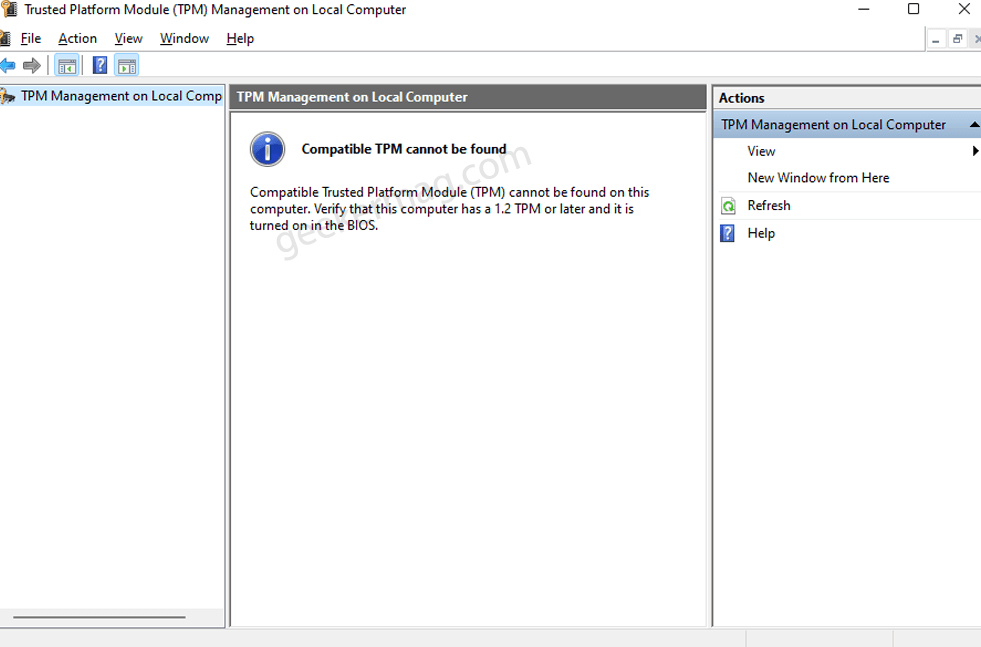The image size is (981, 647).
Task: Click the console tree horizontal scrollbar
Action: 99,617
